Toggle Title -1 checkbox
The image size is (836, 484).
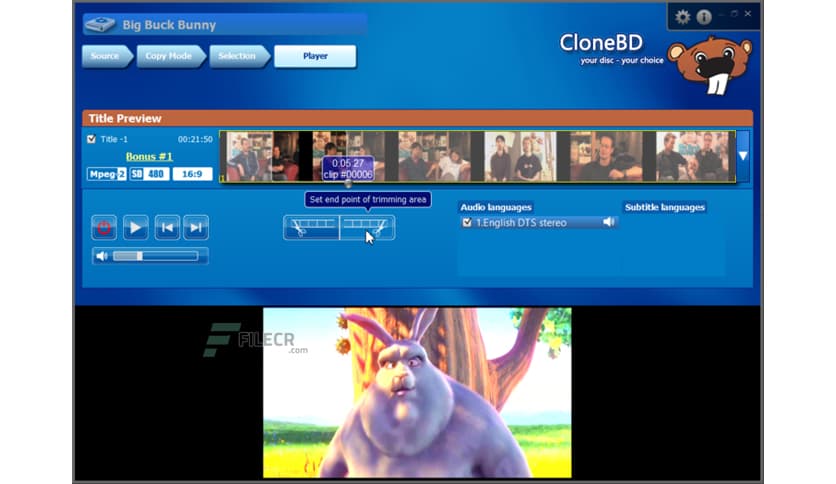(91, 139)
